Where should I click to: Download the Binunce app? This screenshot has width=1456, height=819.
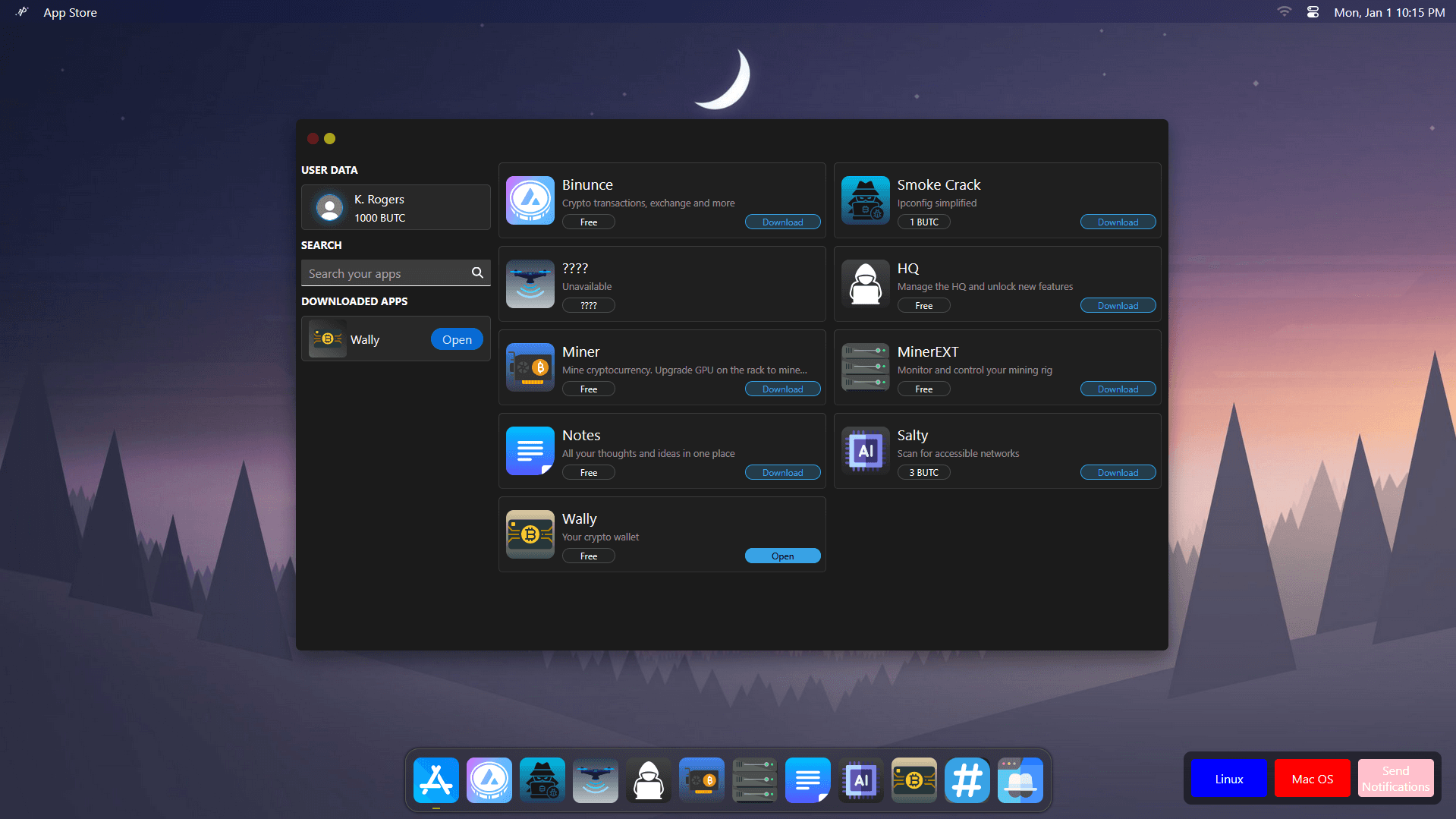(x=782, y=222)
